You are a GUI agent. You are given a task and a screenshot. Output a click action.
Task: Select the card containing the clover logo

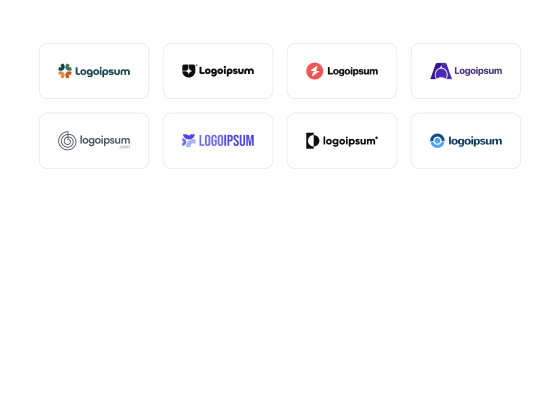(x=94, y=71)
